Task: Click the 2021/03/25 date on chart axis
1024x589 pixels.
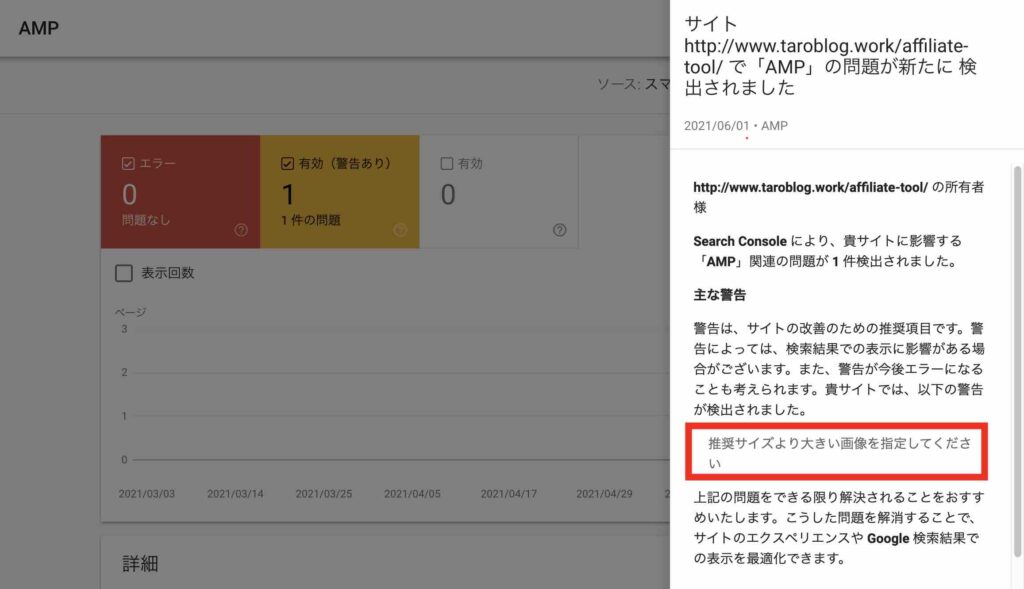Action: tap(324, 494)
